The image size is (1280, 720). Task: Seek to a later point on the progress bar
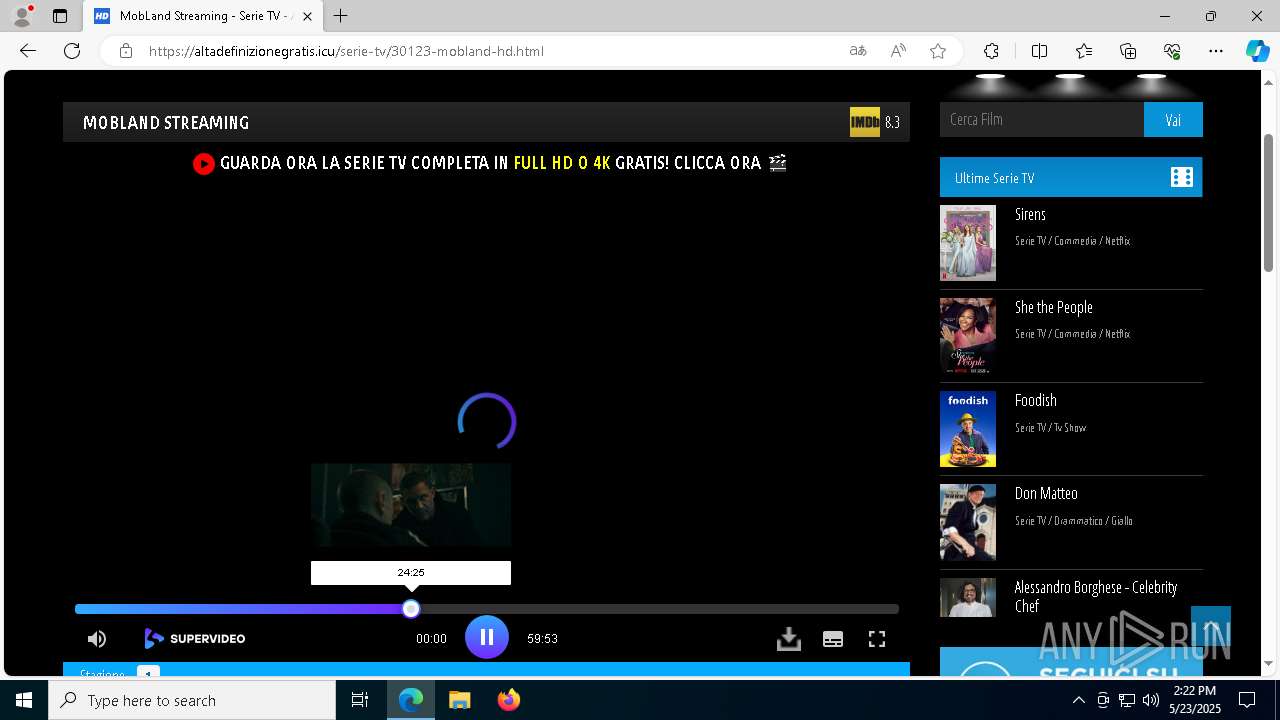click(655, 609)
